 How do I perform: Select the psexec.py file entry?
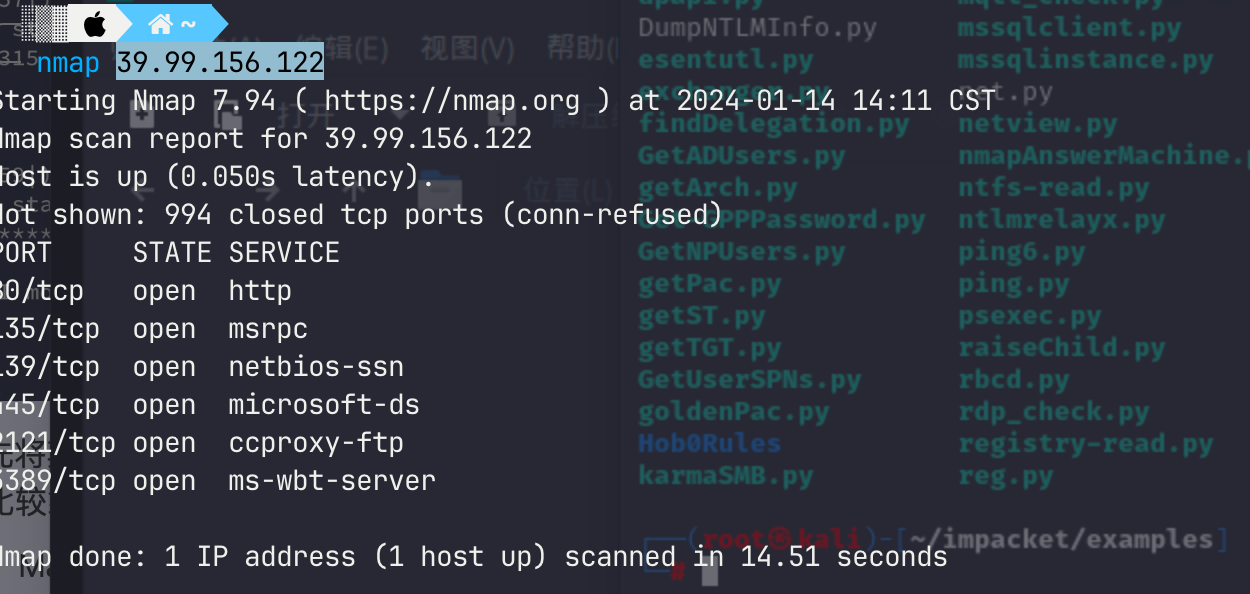coord(1029,317)
